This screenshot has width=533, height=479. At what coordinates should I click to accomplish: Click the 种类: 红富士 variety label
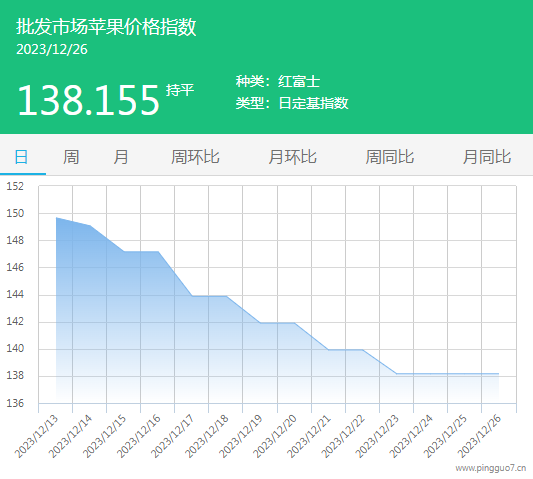[x=278, y=82]
